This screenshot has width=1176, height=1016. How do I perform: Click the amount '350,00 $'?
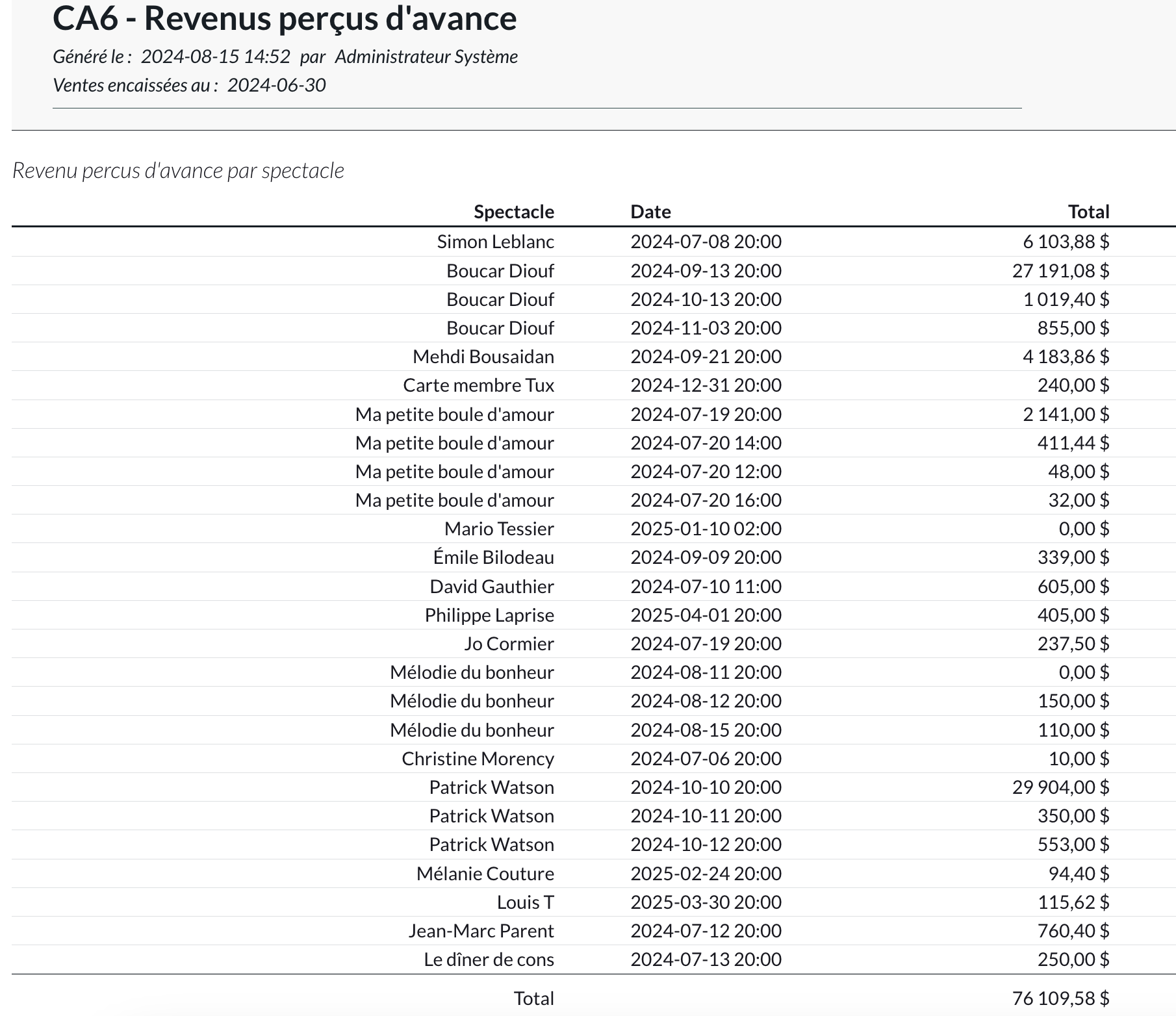click(x=1073, y=816)
